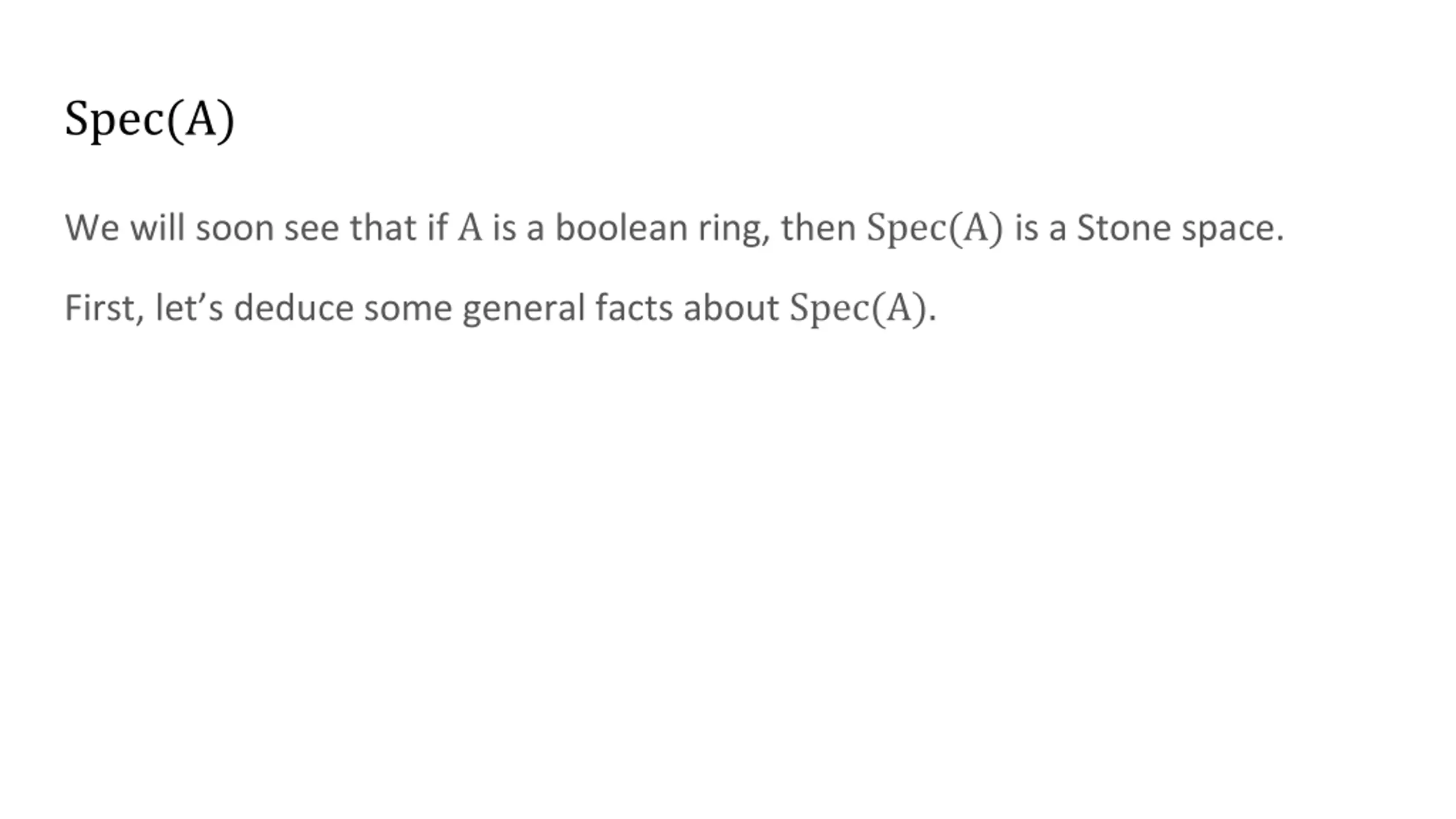This screenshot has height=819, width=1456.
Task: Click the word "about" before Spec(A)
Action: point(731,308)
